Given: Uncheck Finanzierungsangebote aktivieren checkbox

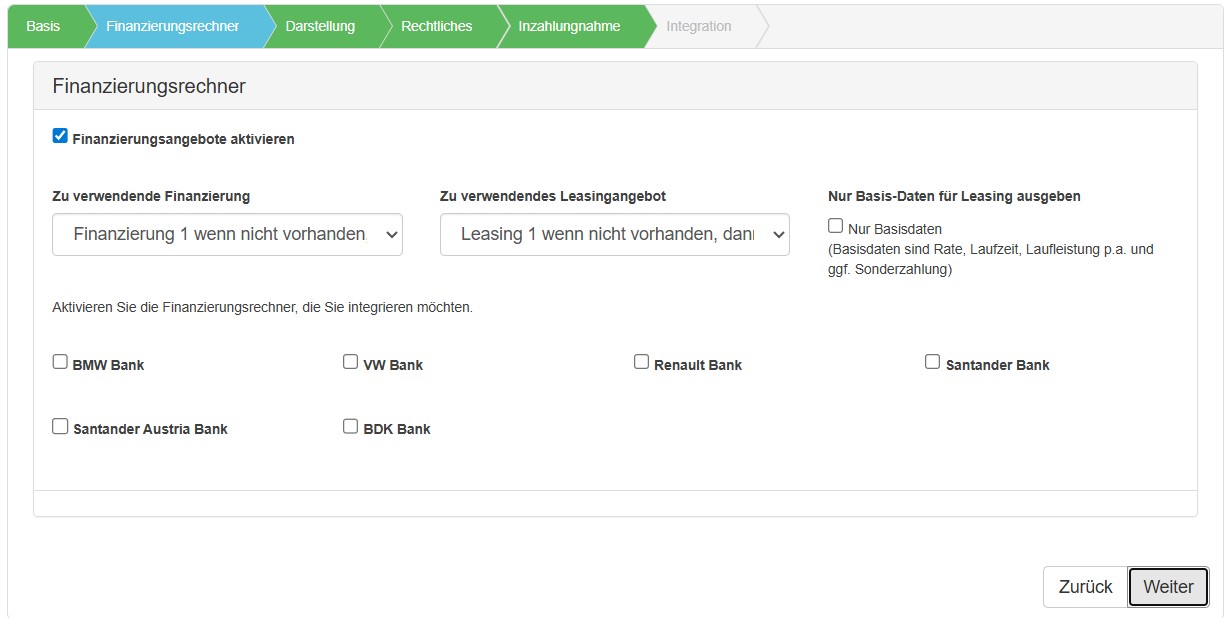Looking at the screenshot, I should (x=60, y=136).
